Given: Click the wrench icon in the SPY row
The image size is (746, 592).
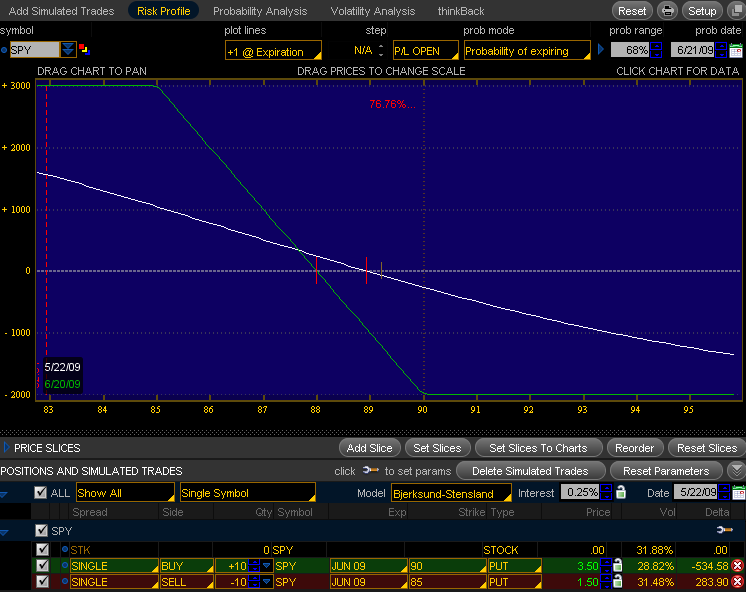Looking at the screenshot, I should pyautogui.click(x=724, y=530).
